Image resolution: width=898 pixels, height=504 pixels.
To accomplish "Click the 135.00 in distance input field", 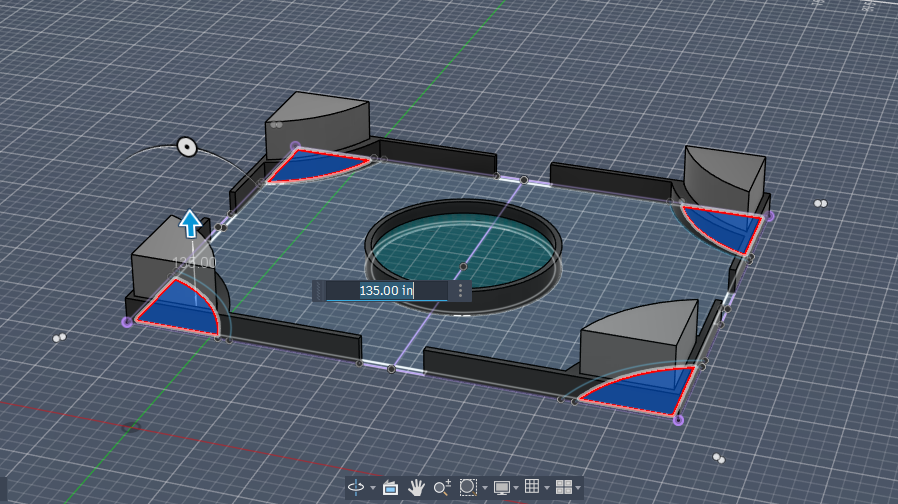I will [387, 290].
